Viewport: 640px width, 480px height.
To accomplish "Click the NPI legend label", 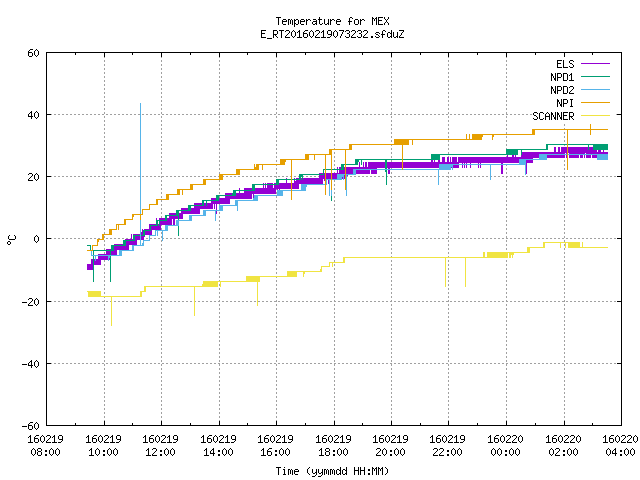I will click(565, 103).
